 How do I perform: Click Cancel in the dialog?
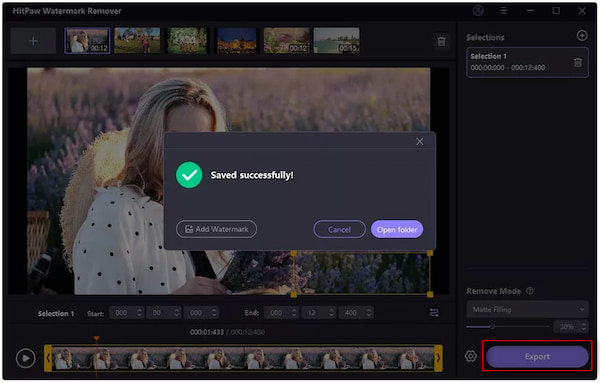[x=339, y=229]
